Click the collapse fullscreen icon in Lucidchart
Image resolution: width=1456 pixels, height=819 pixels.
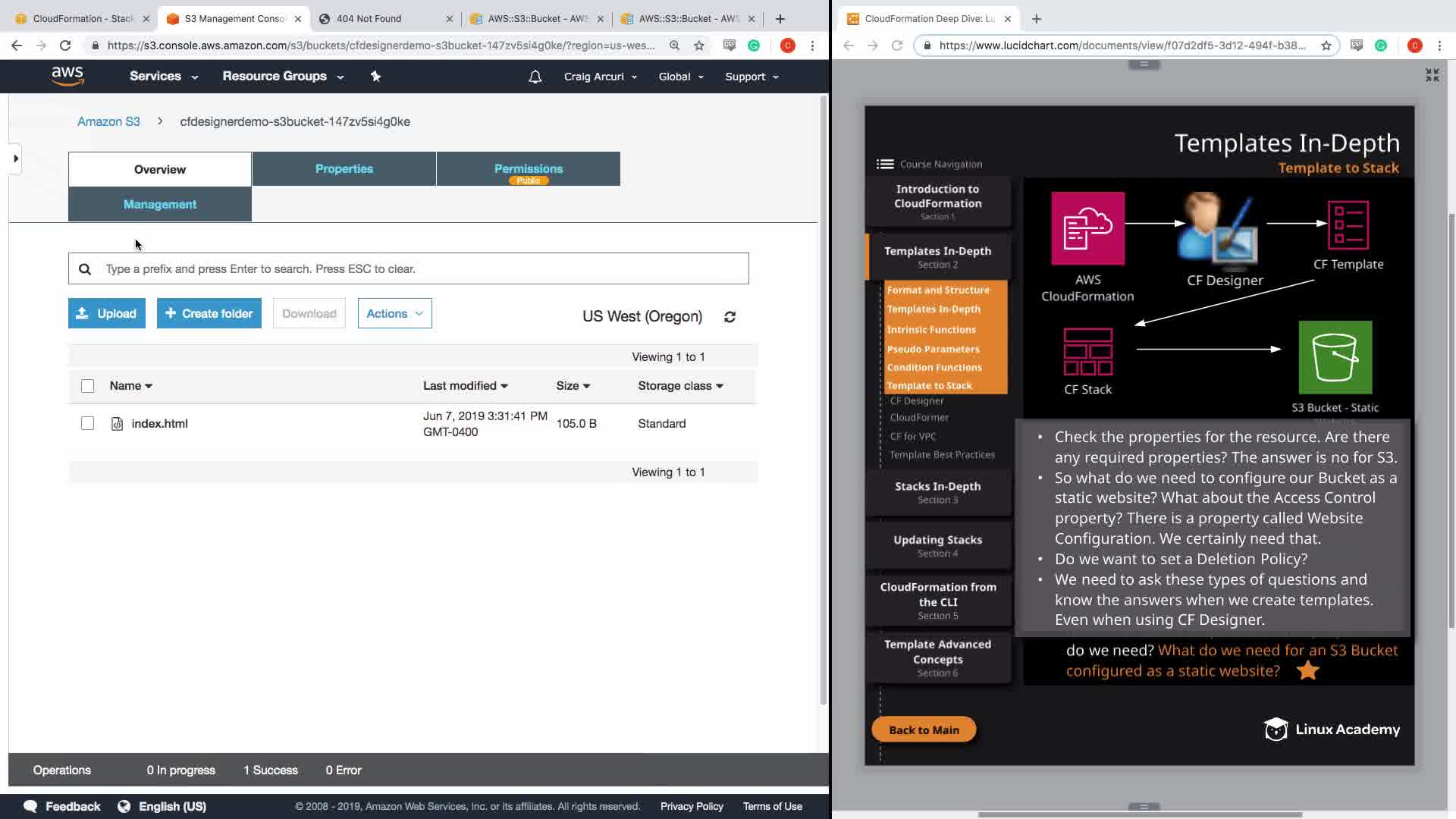pyautogui.click(x=1432, y=75)
